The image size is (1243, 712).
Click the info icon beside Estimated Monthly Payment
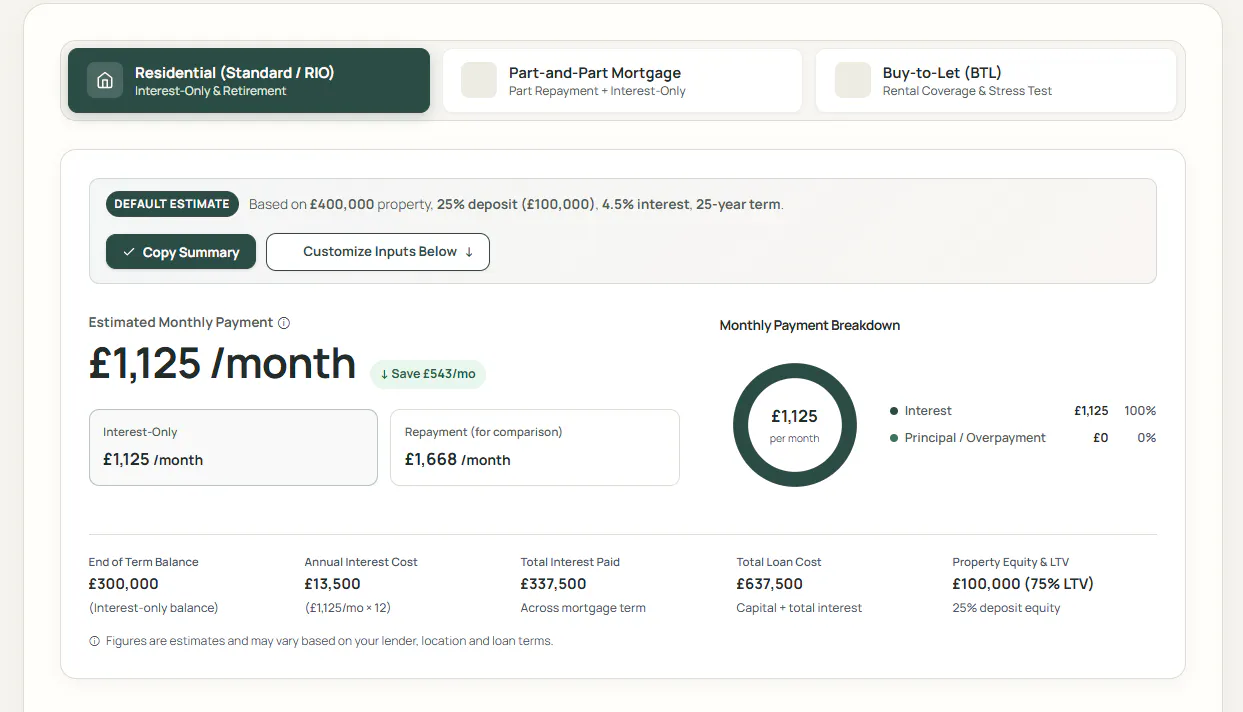coord(284,323)
